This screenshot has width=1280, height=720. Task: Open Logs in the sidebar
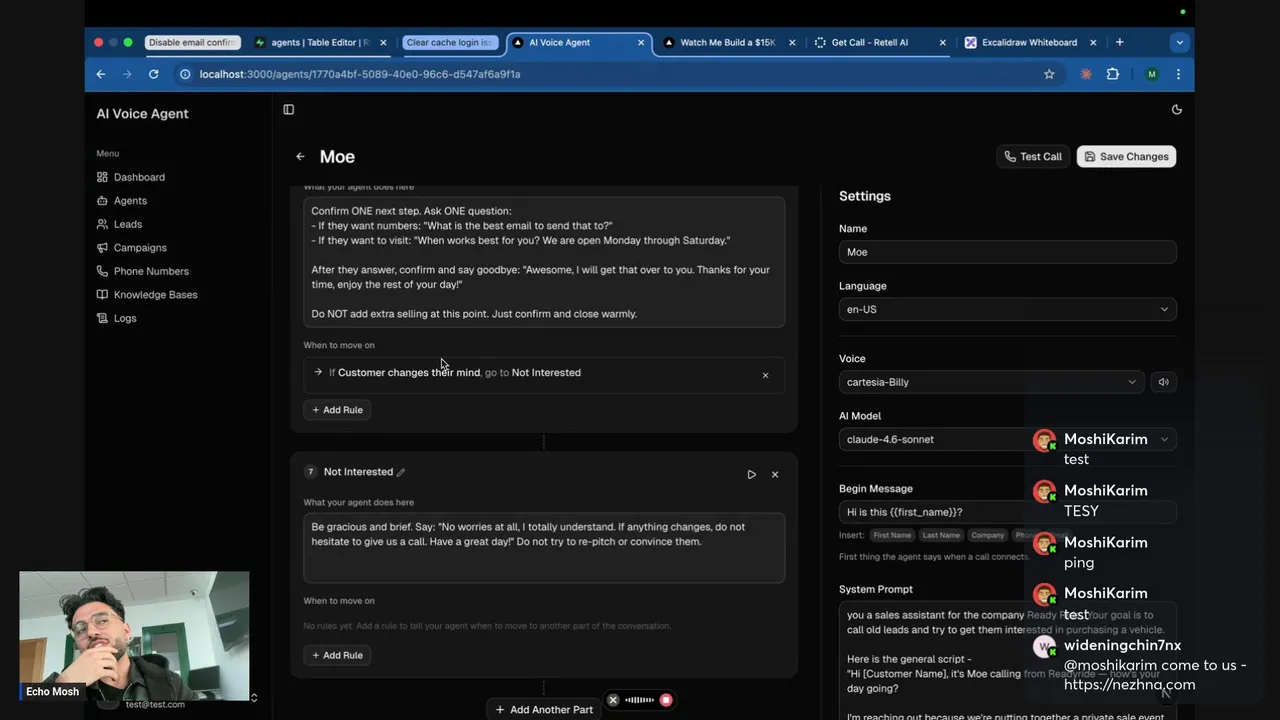(125, 318)
